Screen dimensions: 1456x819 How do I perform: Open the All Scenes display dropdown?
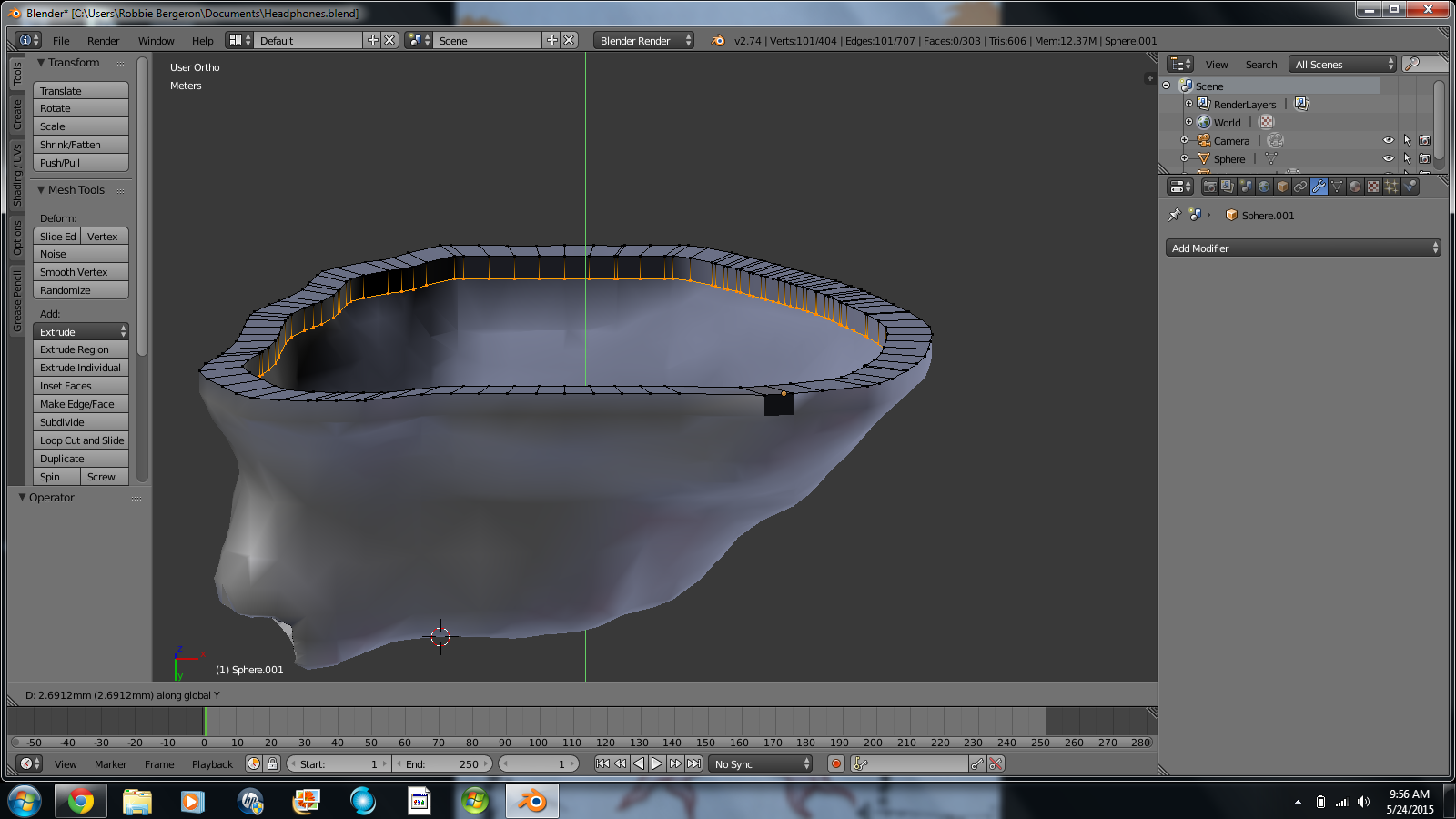(x=1343, y=64)
